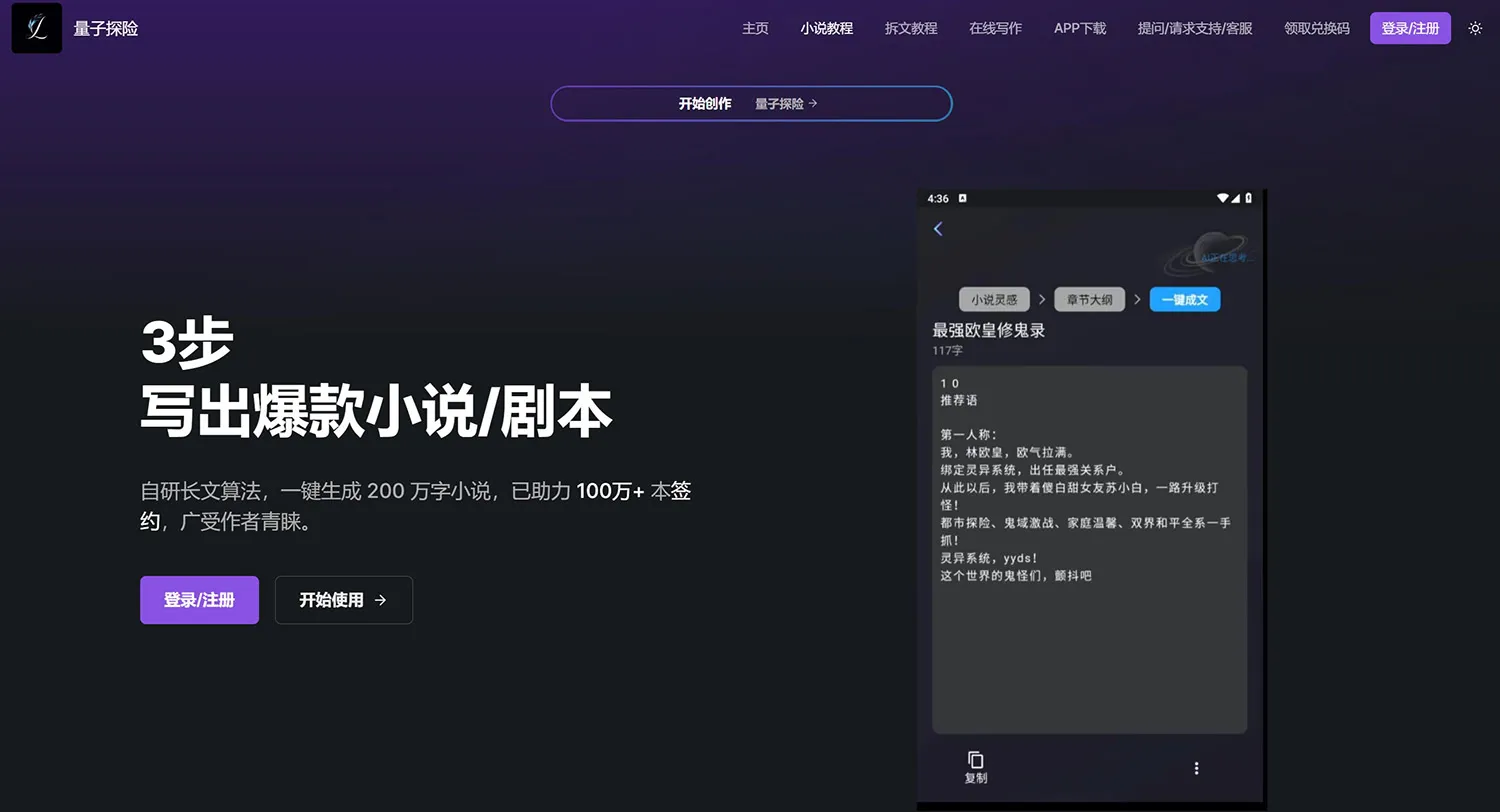Click the 117字 word count label
This screenshot has height=812, width=1500.
(x=947, y=351)
